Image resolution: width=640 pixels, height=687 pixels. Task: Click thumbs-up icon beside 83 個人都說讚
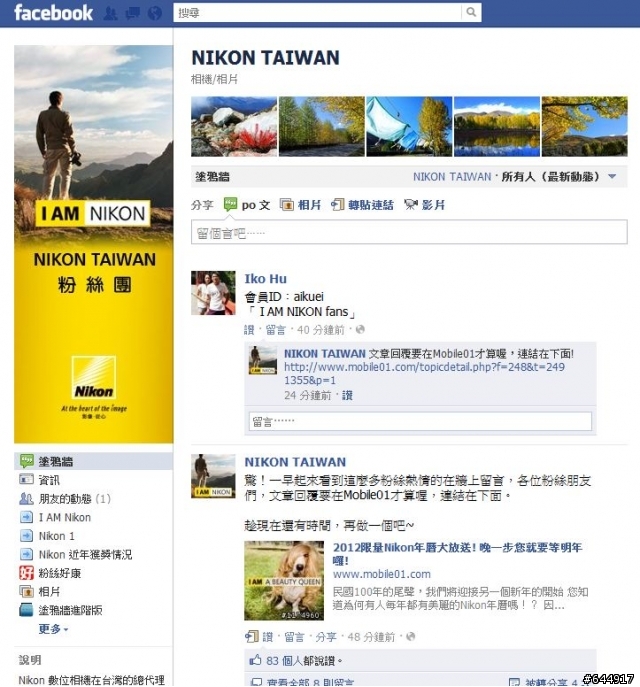(x=255, y=659)
